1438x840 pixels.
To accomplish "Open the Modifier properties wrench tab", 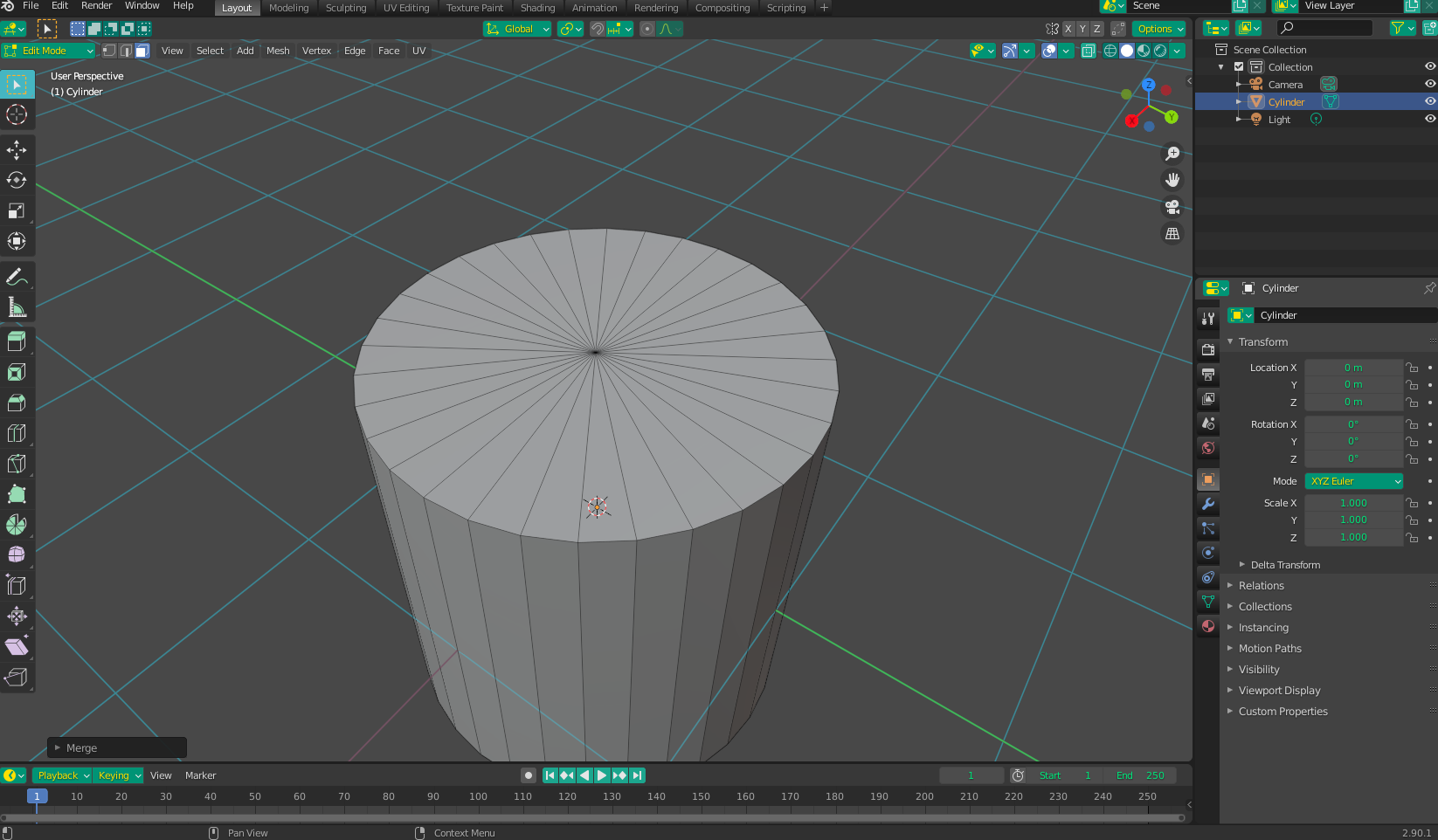I will pyautogui.click(x=1208, y=504).
